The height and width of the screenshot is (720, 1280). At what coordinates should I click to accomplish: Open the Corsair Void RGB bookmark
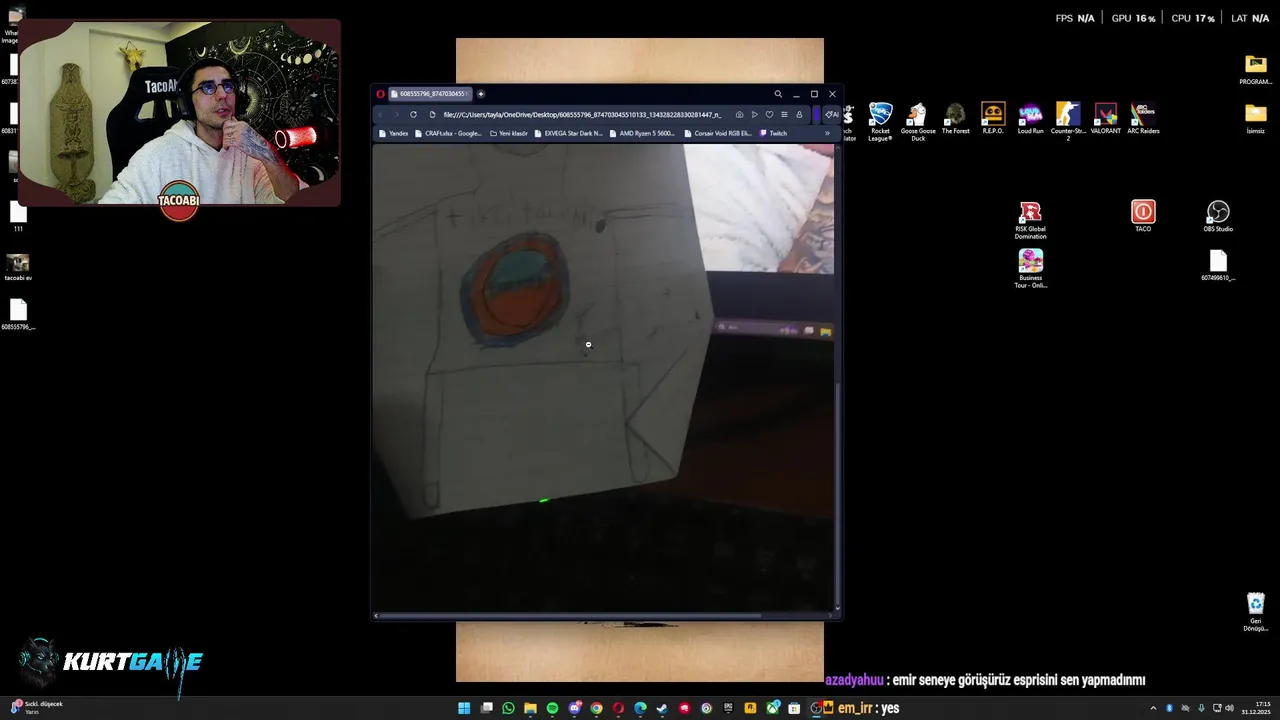click(717, 133)
